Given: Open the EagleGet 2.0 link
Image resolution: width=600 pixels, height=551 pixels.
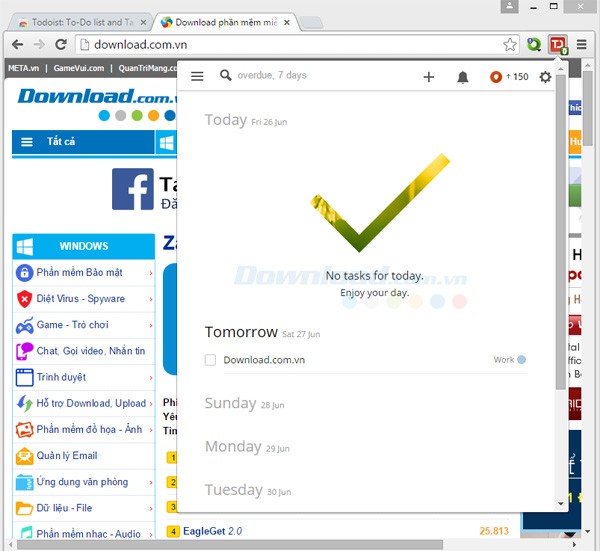Looking at the screenshot, I should (x=212, y=531).
